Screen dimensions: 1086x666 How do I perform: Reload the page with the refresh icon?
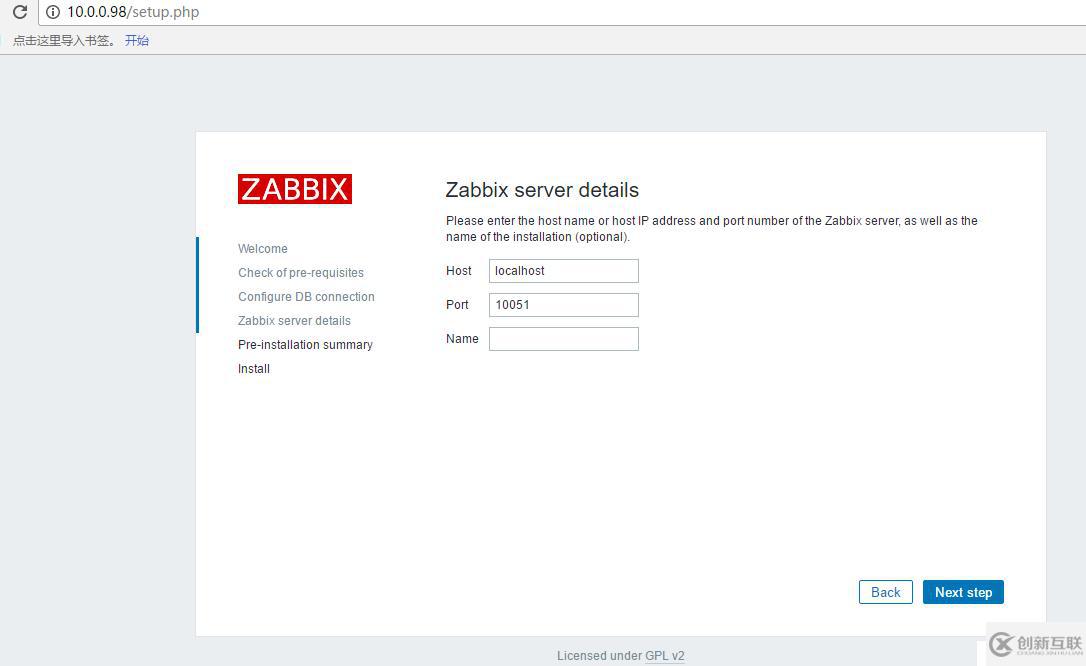pos(20,12)
